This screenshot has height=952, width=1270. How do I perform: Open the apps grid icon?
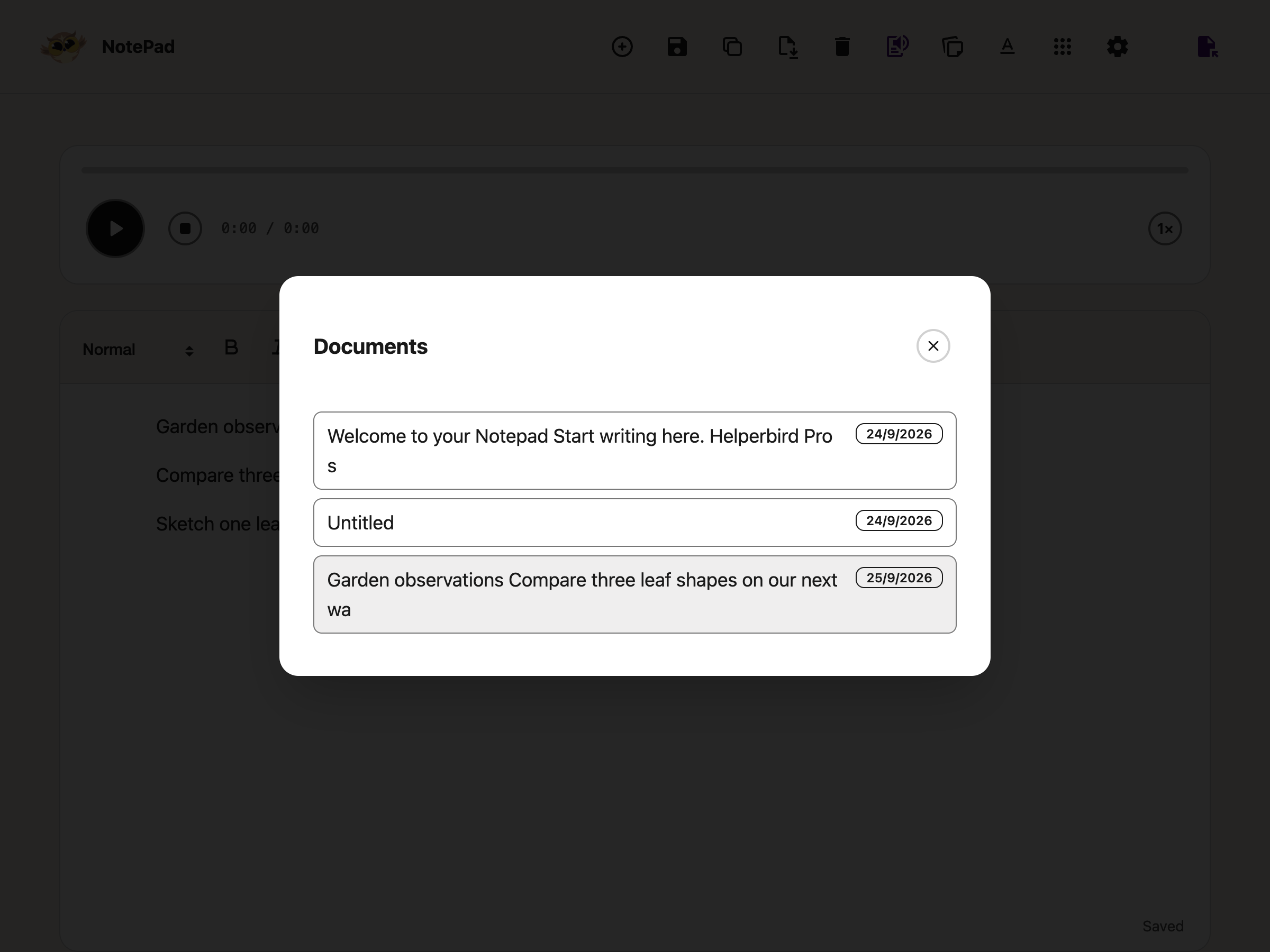[x=1062, y=47]
